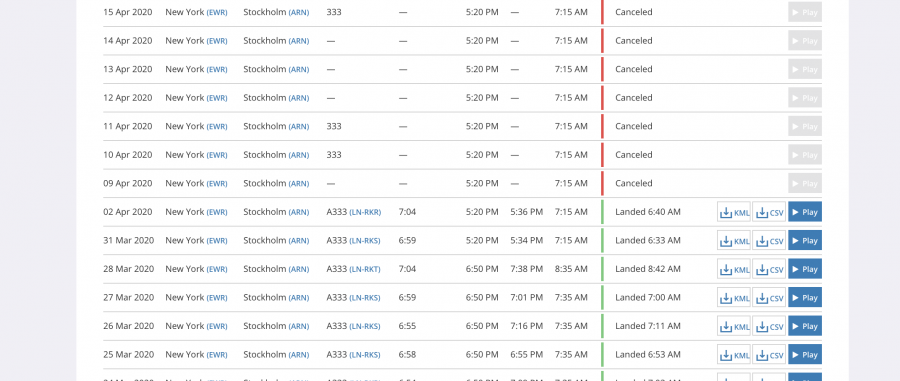This screenshot has height=381, width=900.
Task: Download CSV for 26 Mar 2020 flight
Action: (769, 326)
